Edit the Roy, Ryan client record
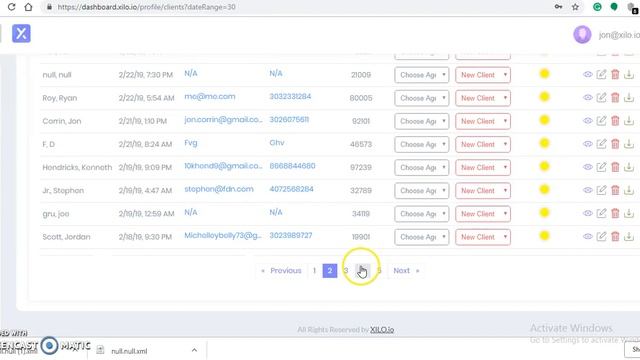Image resolution: width=640 pixels, height=360 pixels. (x=601, y=98)
